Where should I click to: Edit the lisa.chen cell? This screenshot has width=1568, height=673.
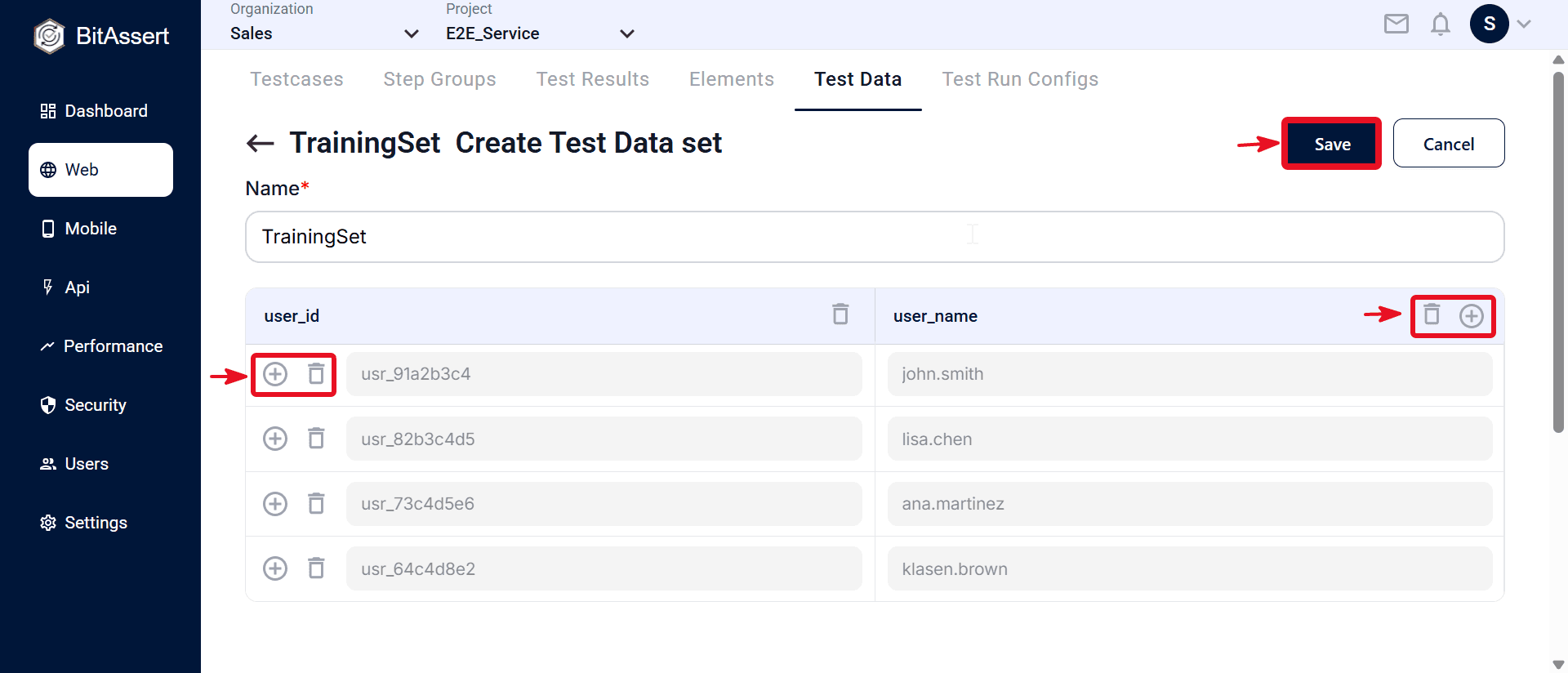(x=1190, y=439)
